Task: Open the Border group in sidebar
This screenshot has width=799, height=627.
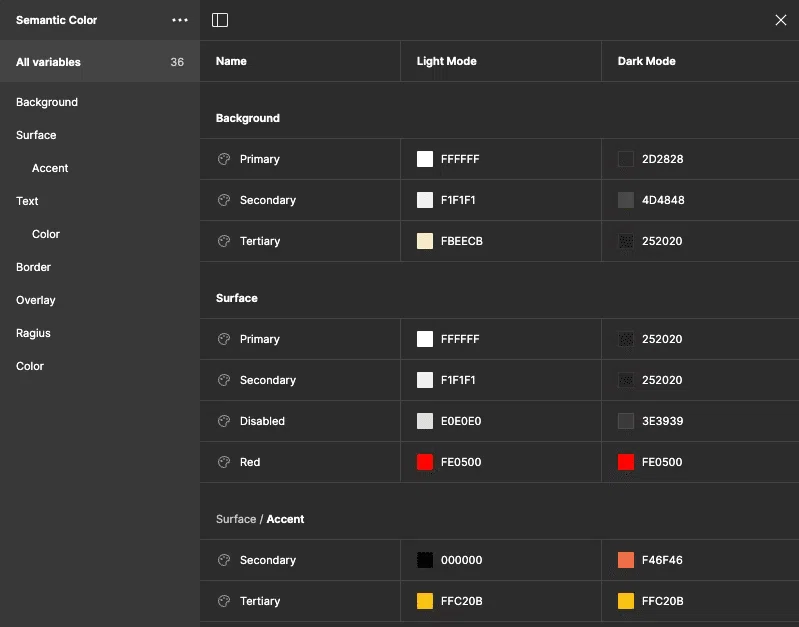Action: (x=33, y=267)
